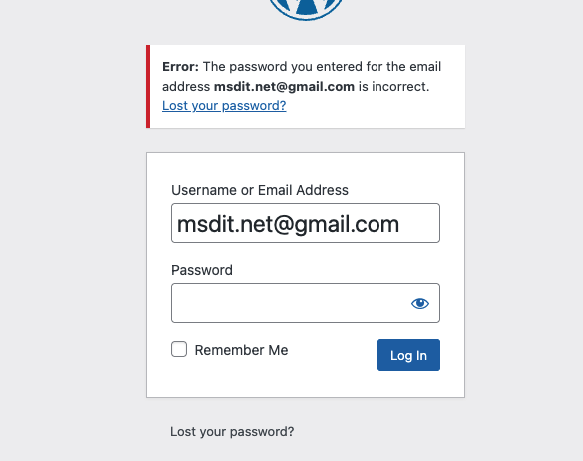Click gray page background left of the form
Screen dimensions: 583x461
[73, 260]
